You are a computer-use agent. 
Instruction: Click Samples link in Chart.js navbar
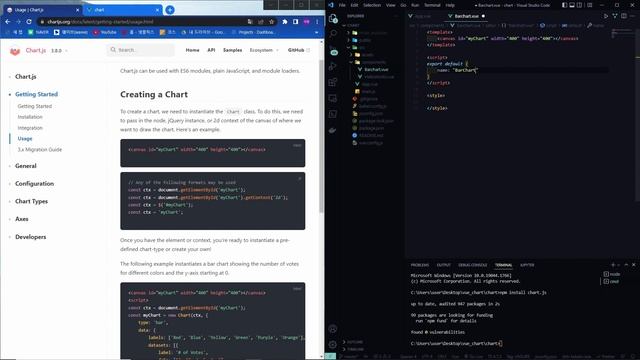pyautogui.click(x=233, y=50)
